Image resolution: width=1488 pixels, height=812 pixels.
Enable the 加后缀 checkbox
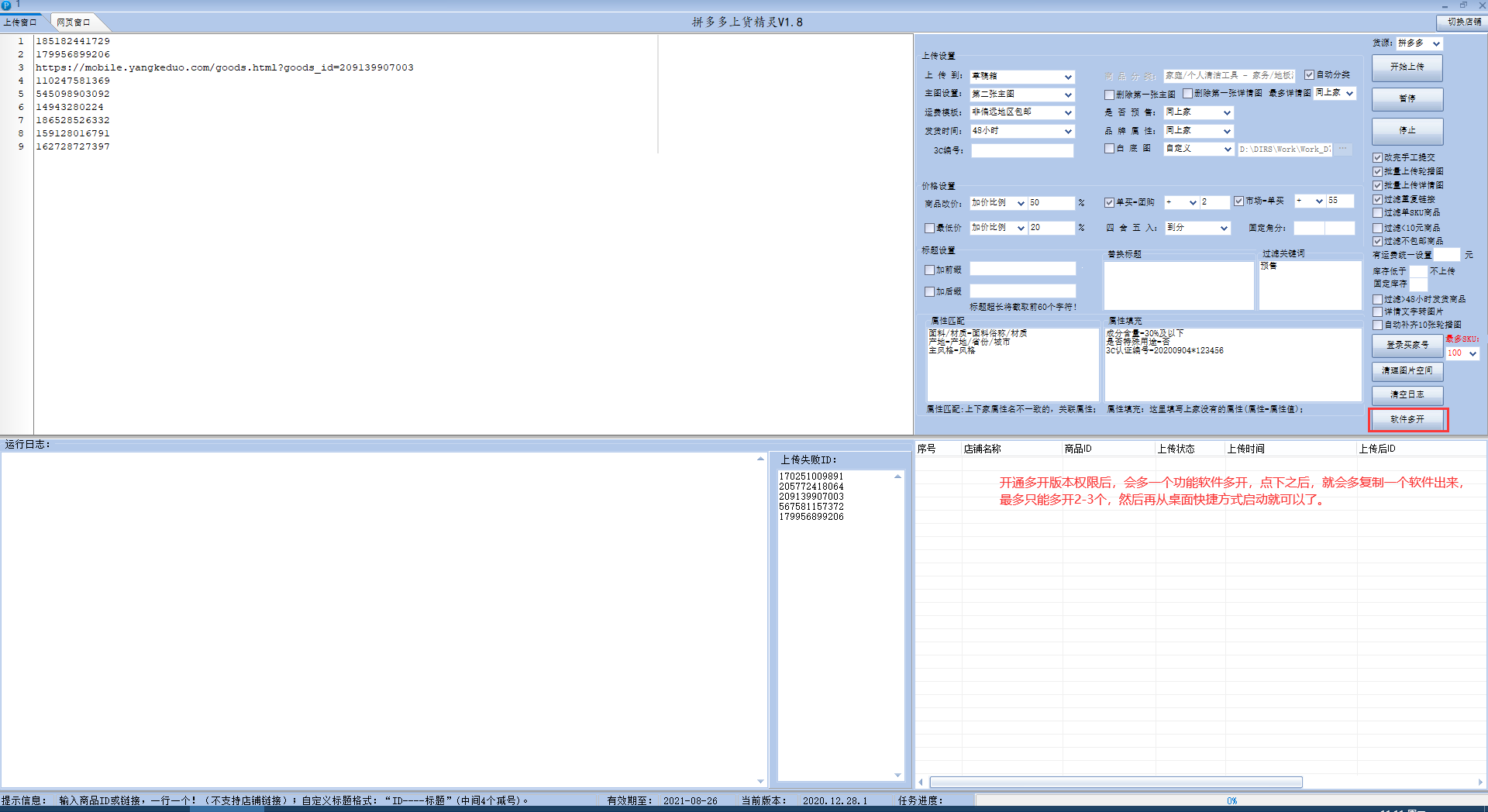pos(929,292)
